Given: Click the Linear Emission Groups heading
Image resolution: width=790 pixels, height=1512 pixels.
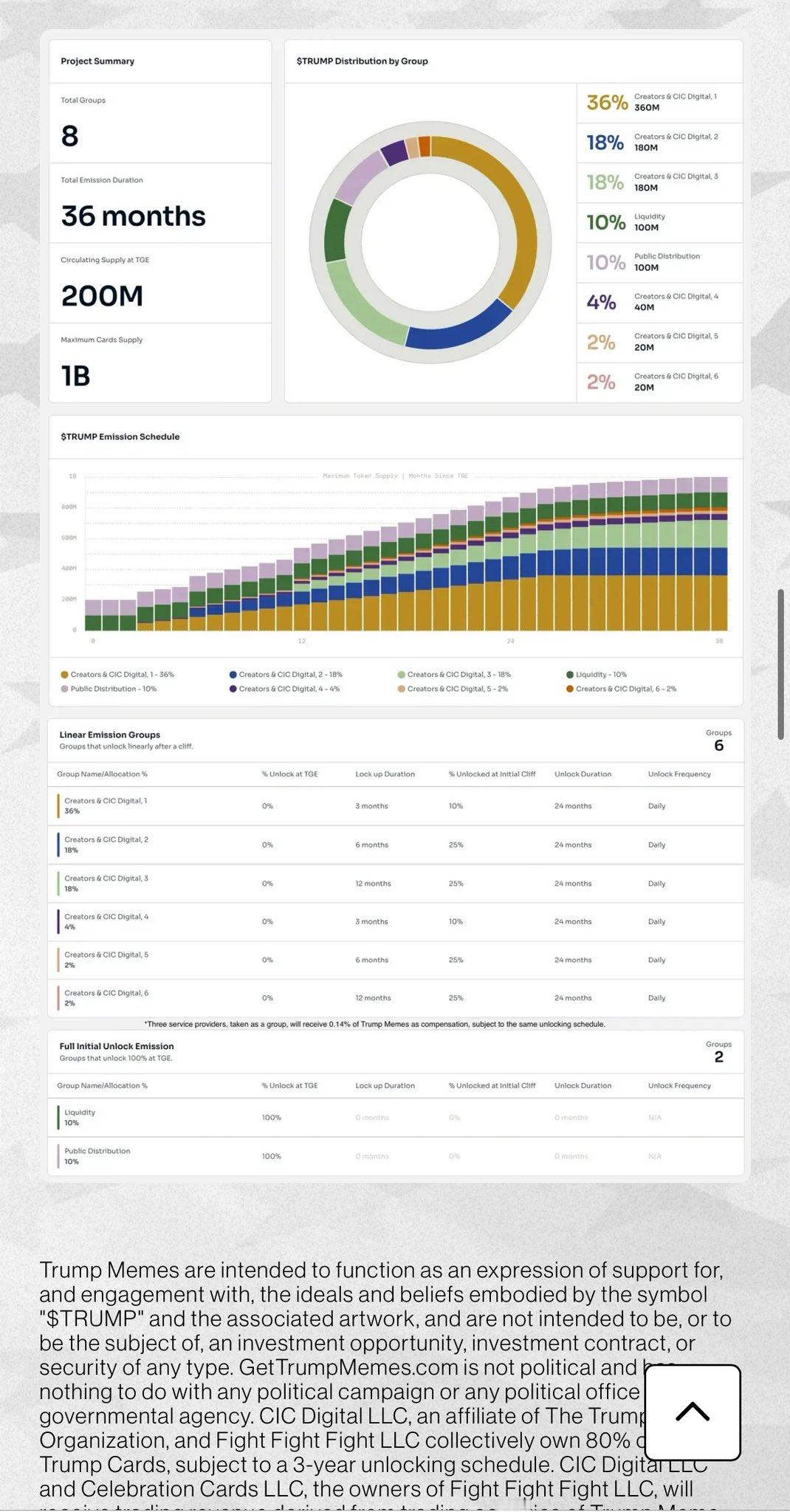Looking at the screenshot, I should 109,735.
